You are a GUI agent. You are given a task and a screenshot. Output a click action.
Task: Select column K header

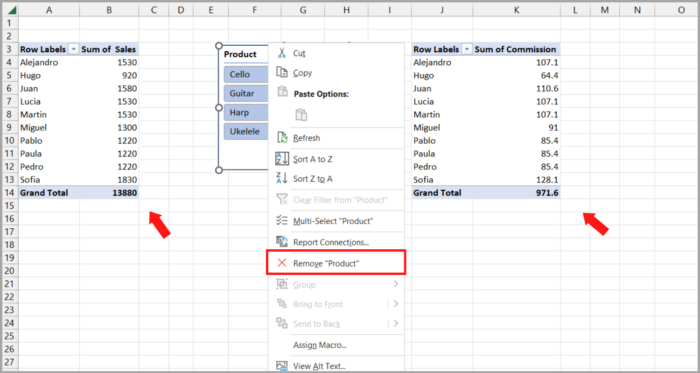click(516, 10)
